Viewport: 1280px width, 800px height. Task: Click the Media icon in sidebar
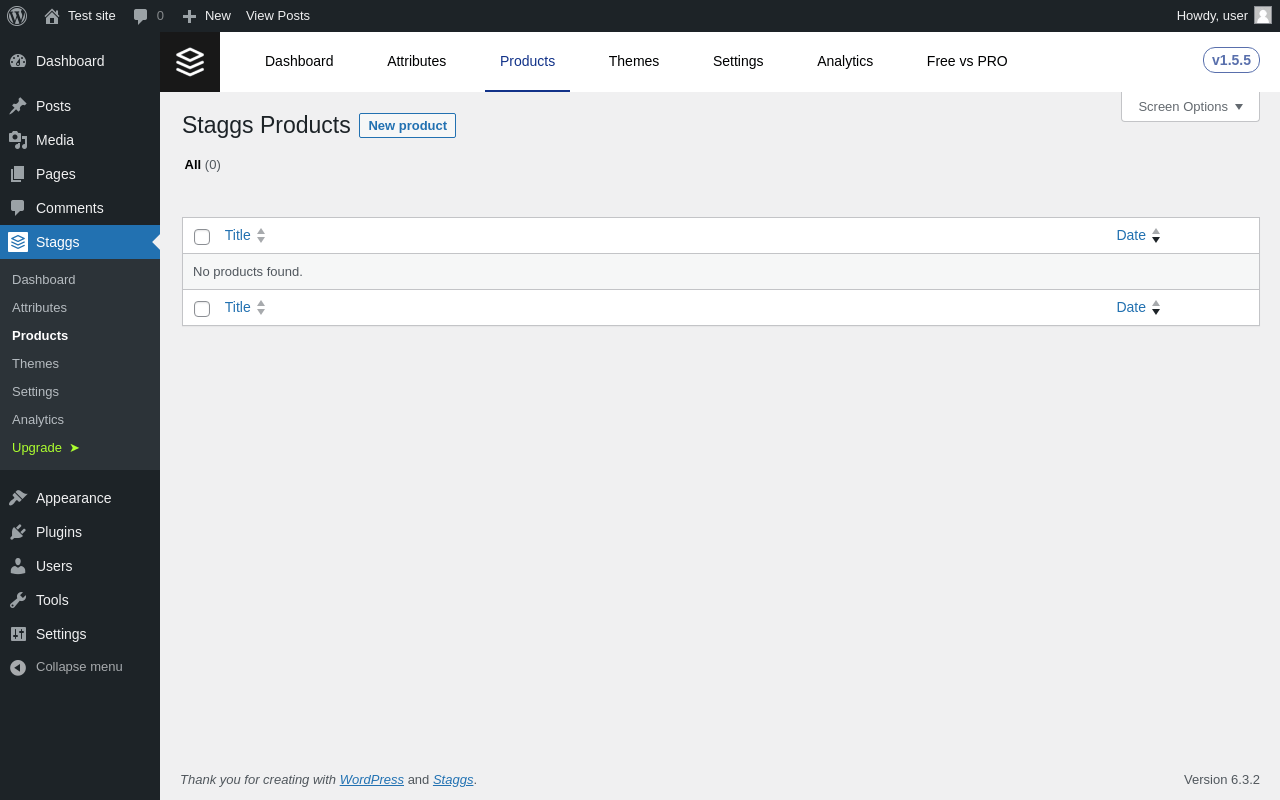click(x=18, y=140)
